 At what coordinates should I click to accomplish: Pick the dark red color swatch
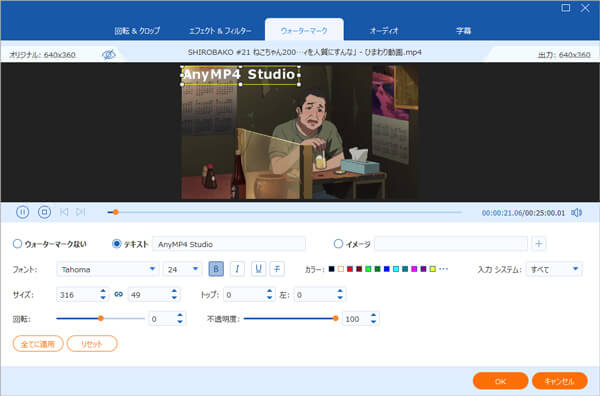[359, 269]
